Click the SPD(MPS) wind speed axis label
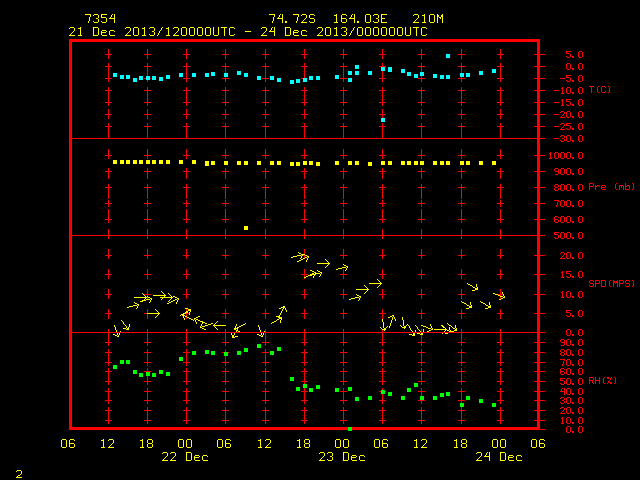The height and width of the screenshot is (480, 640). coord(611,283)
